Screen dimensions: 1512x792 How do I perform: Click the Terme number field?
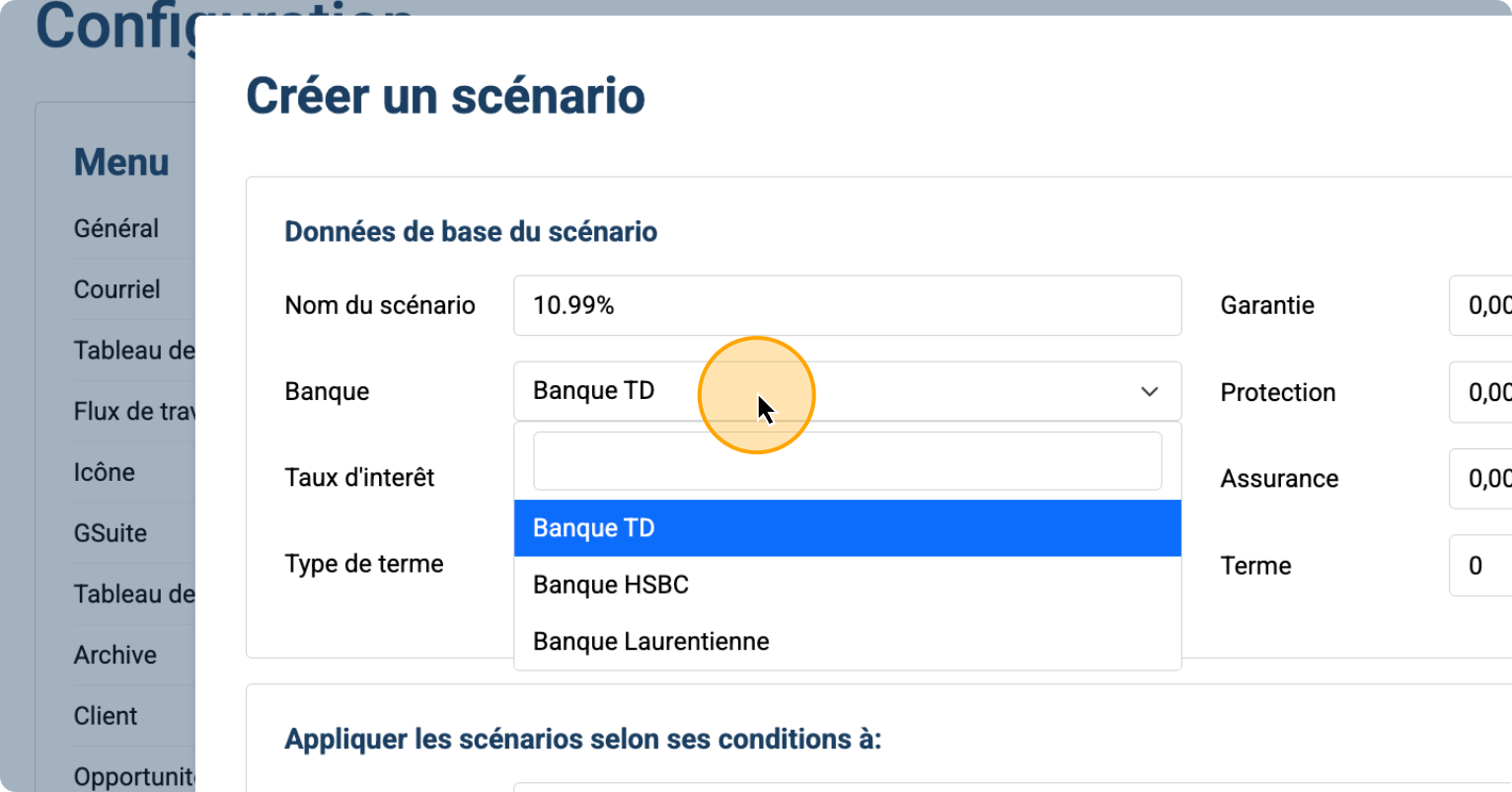coord(1480,566)
